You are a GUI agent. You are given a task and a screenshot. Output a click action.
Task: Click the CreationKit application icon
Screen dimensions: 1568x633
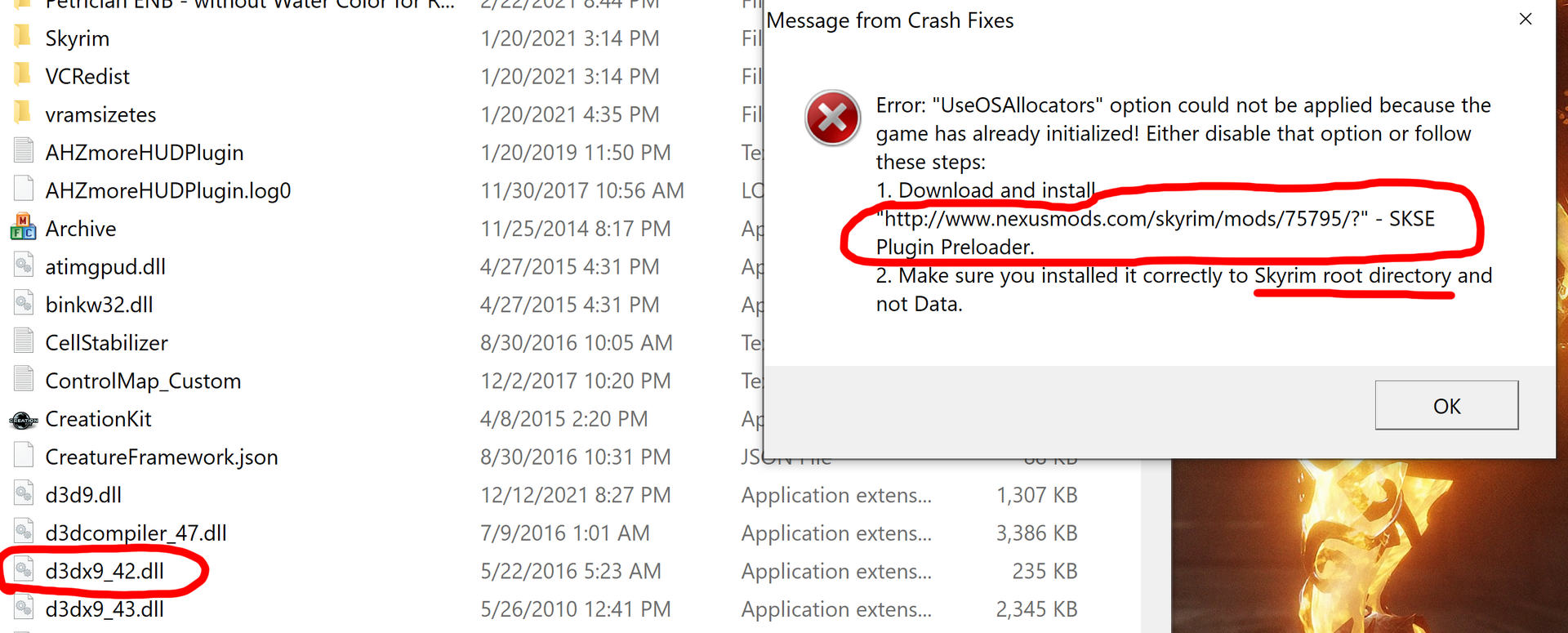23,419
